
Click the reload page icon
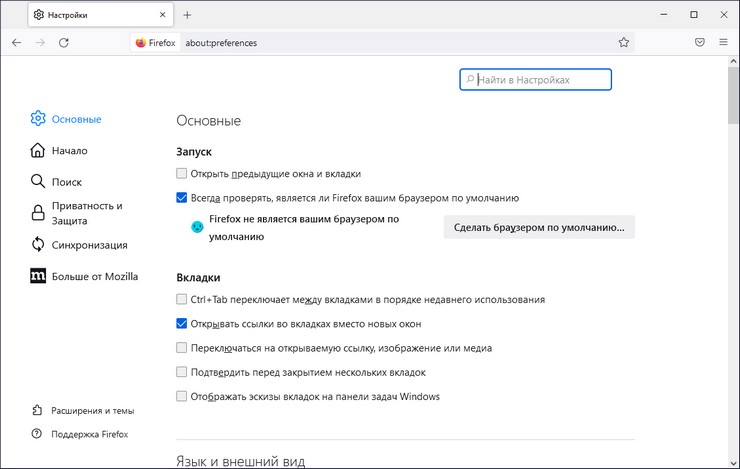point(64,43)
